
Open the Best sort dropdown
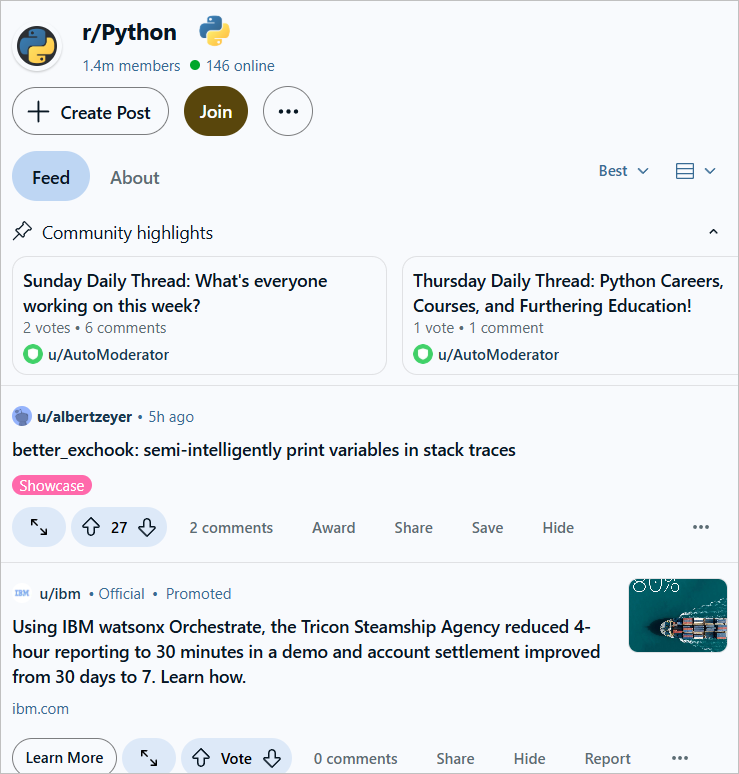pos(623,171)
